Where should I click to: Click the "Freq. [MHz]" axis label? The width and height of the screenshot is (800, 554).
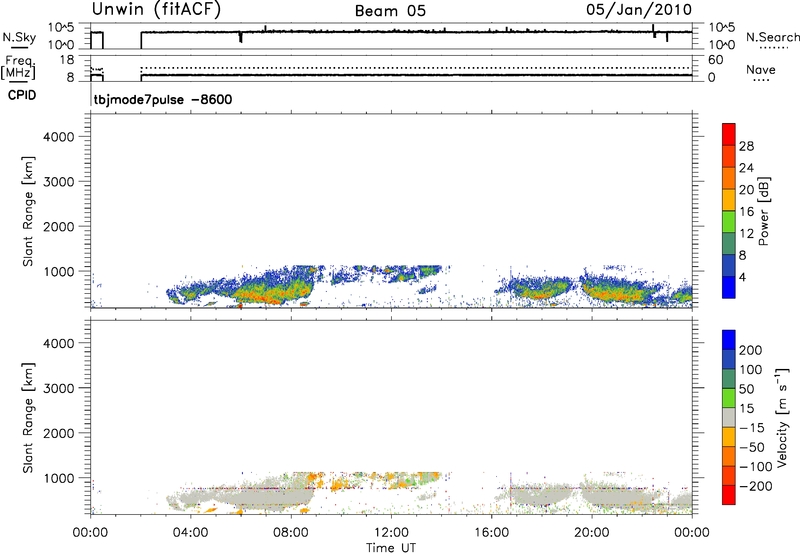pos(18,68)
